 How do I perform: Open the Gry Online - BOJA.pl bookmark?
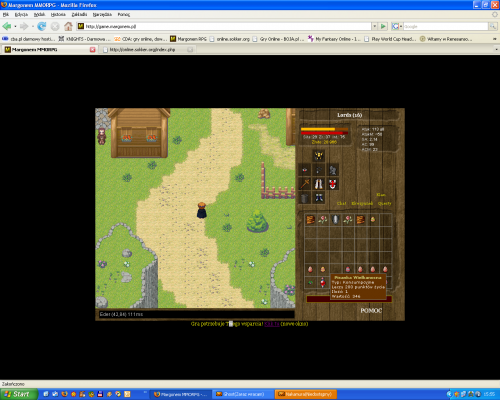coord(278,39)
